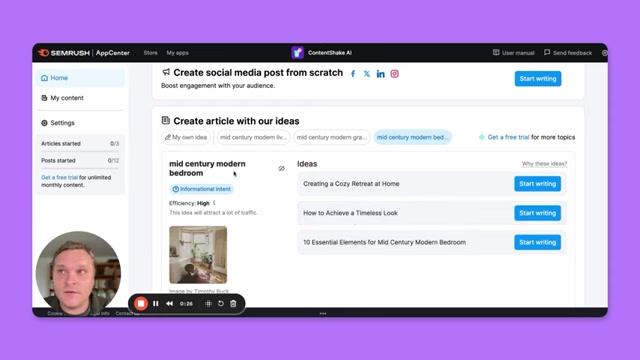Click Get a free trial for more topics
The image size is (640, 360).
[508, 137]
